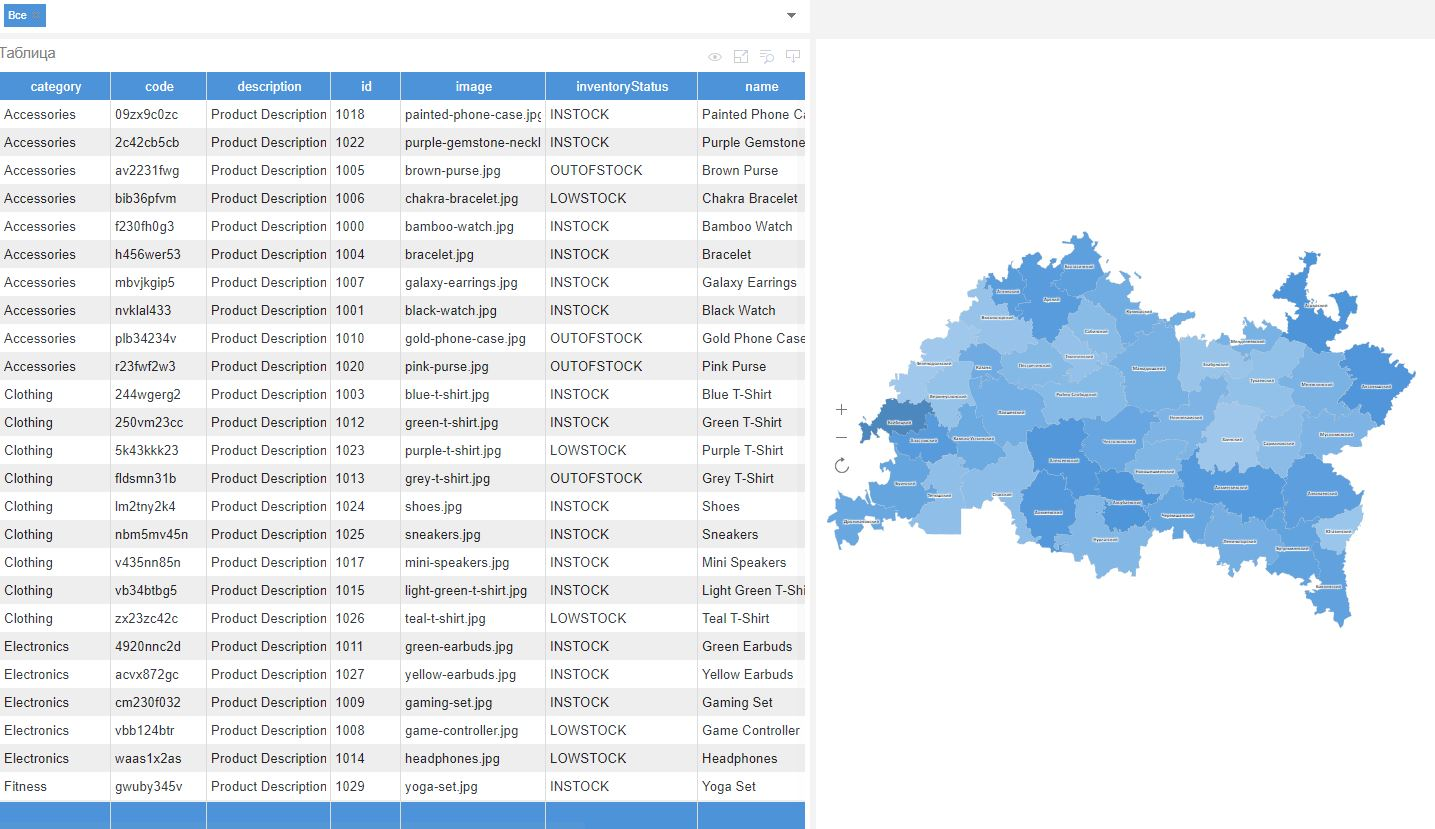Click the id column header
Image resolution: width=1435 pixels, height=829 pixels.
coord(365,87)
